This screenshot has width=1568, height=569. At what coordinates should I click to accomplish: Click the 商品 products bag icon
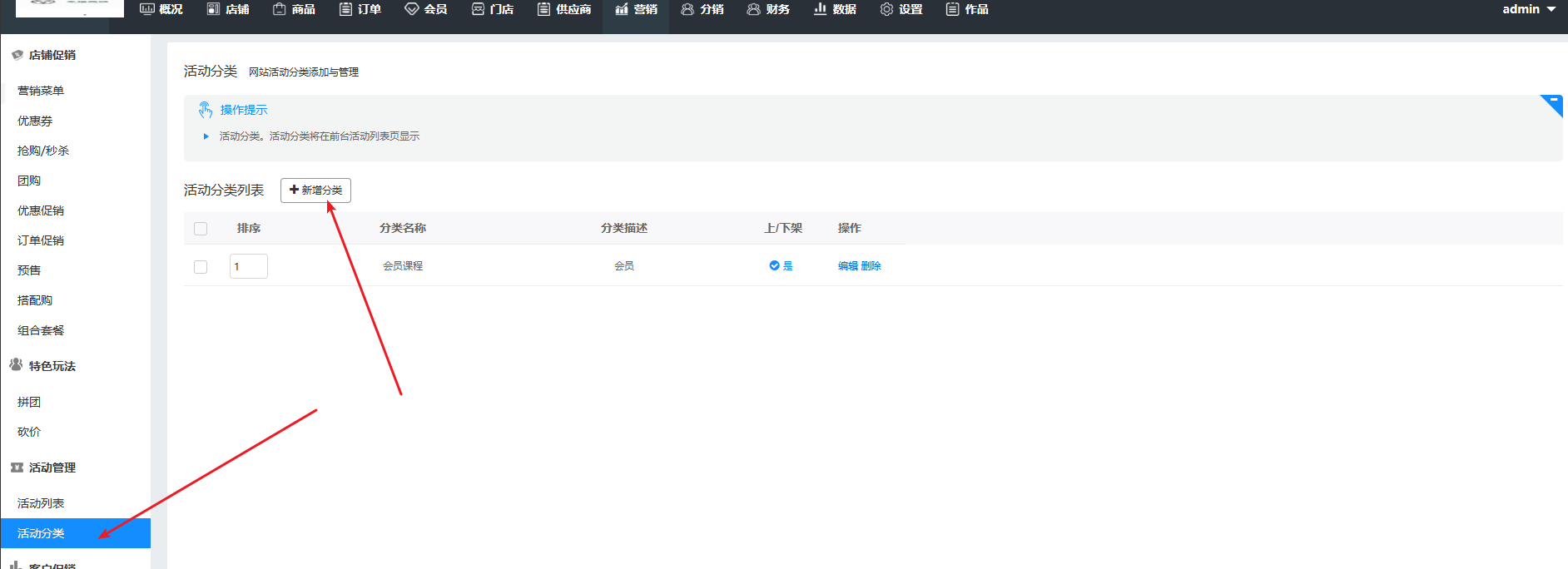(280, 9)
